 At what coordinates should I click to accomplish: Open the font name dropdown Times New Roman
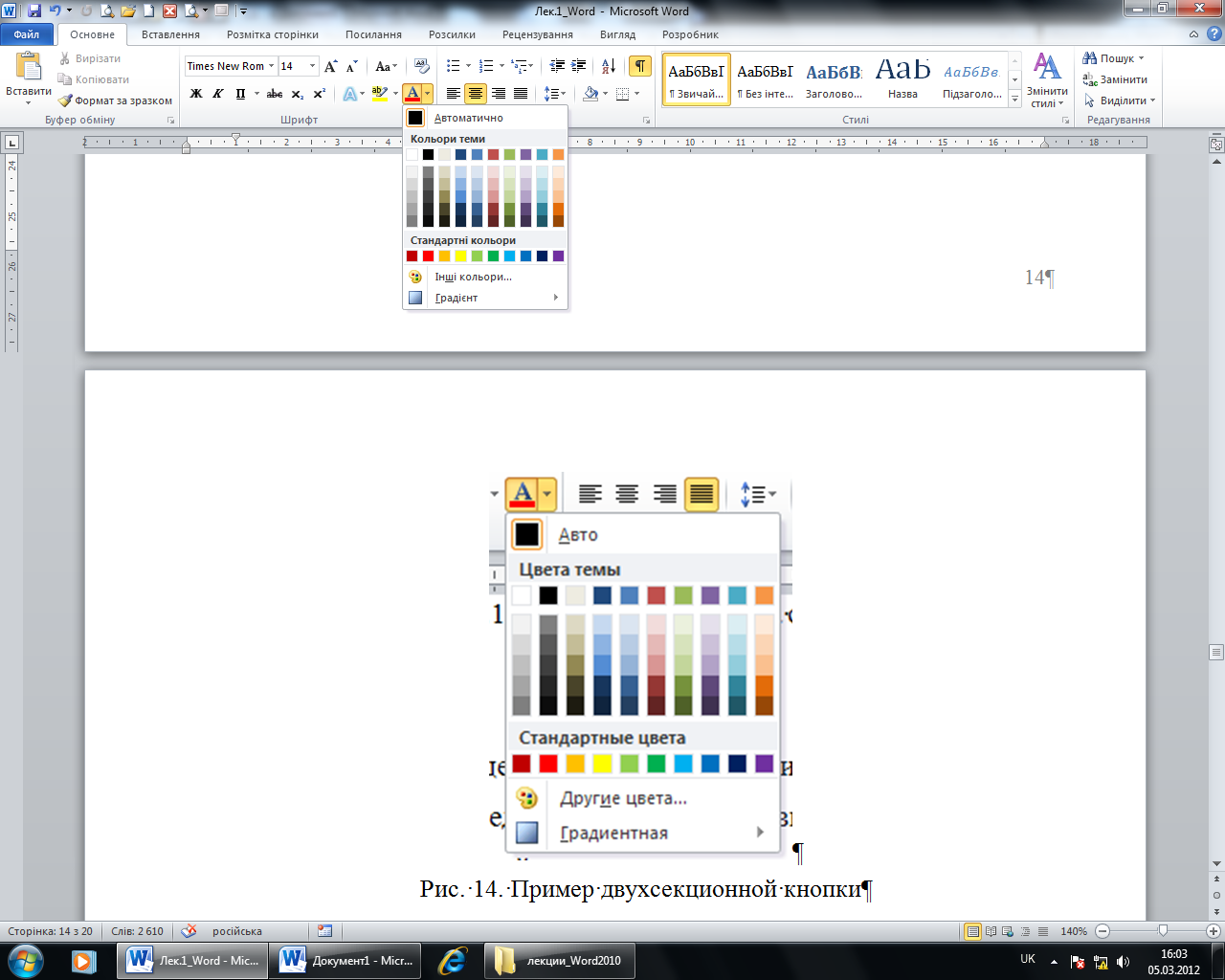click(271, 66)
